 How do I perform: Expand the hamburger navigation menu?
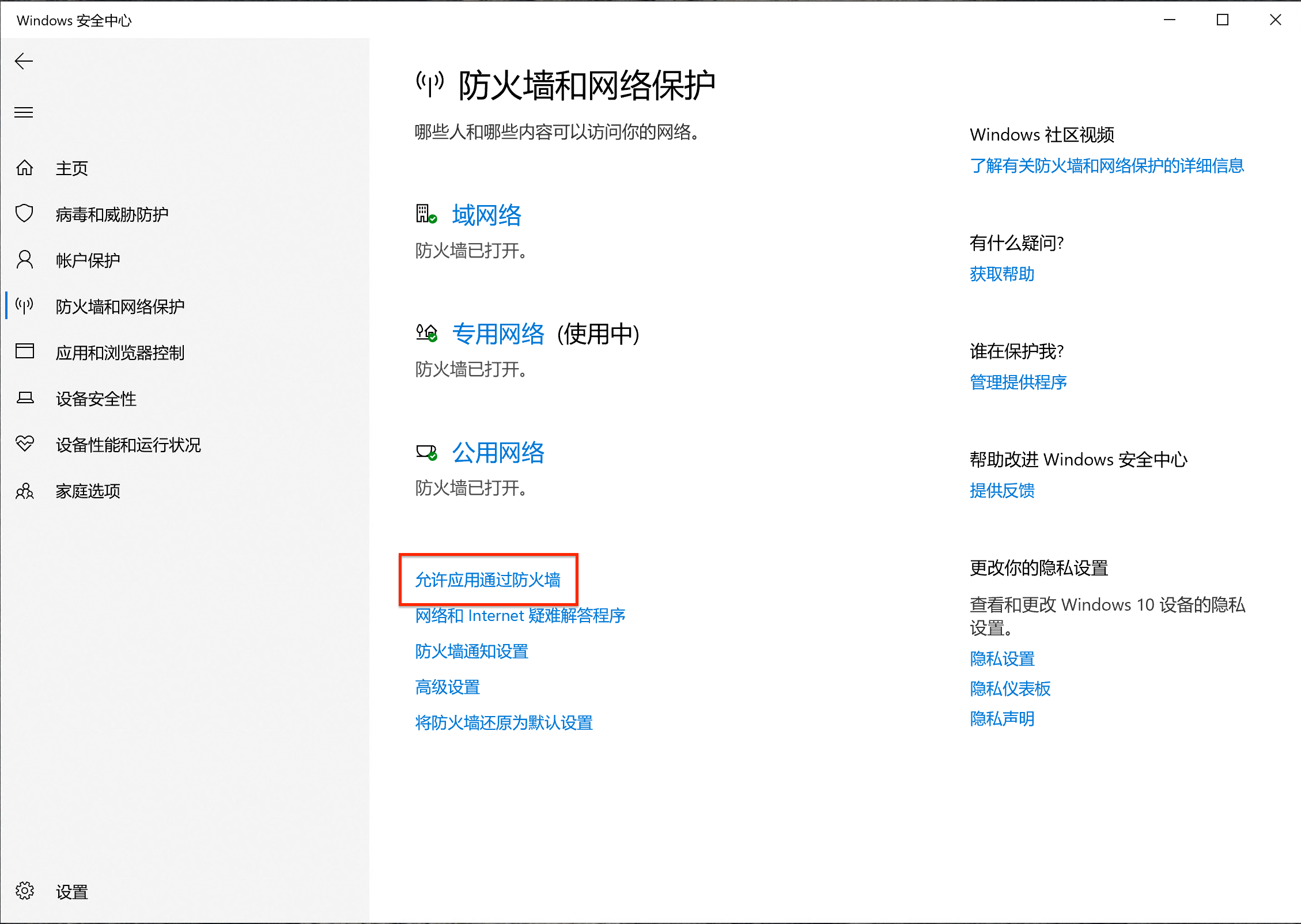pyautogui.click(x=24, y=112)
